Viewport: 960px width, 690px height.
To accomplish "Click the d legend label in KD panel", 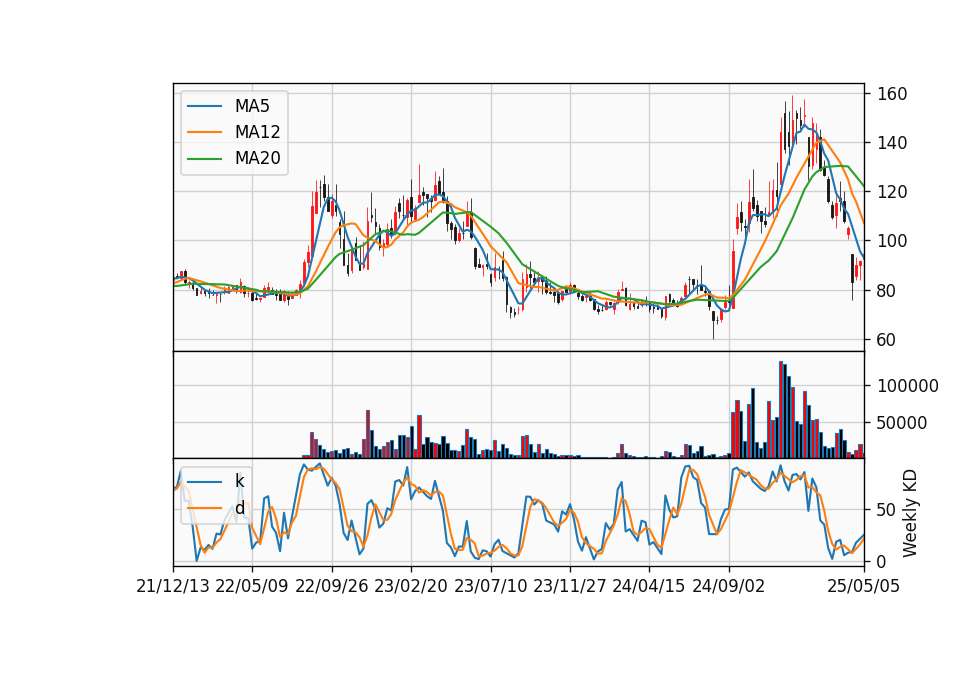I will click(239, 508).
